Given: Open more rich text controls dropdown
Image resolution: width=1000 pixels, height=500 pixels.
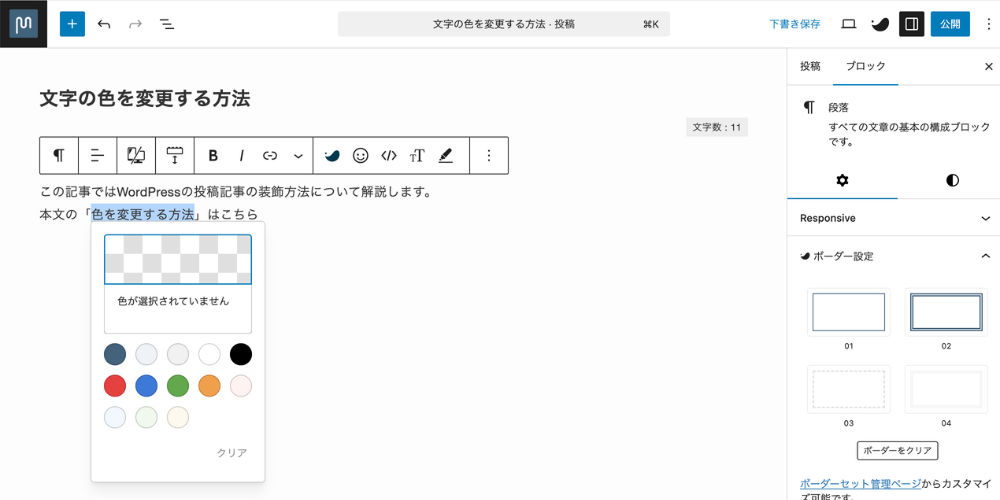Looking at the screenshot, I should pos(298,156).
